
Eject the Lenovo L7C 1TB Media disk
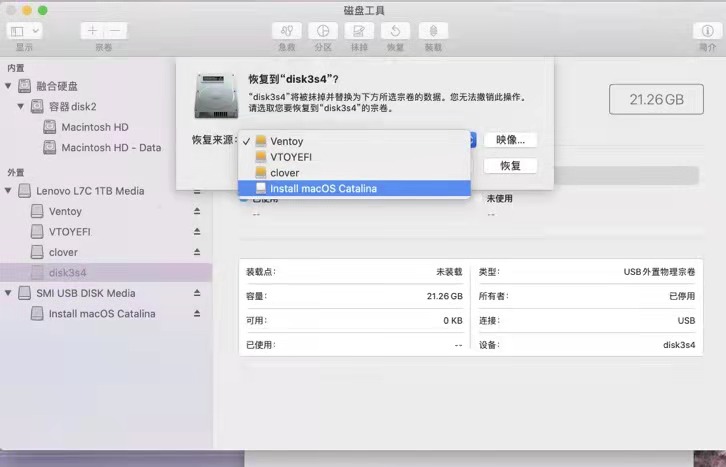(x=197, y=191)
